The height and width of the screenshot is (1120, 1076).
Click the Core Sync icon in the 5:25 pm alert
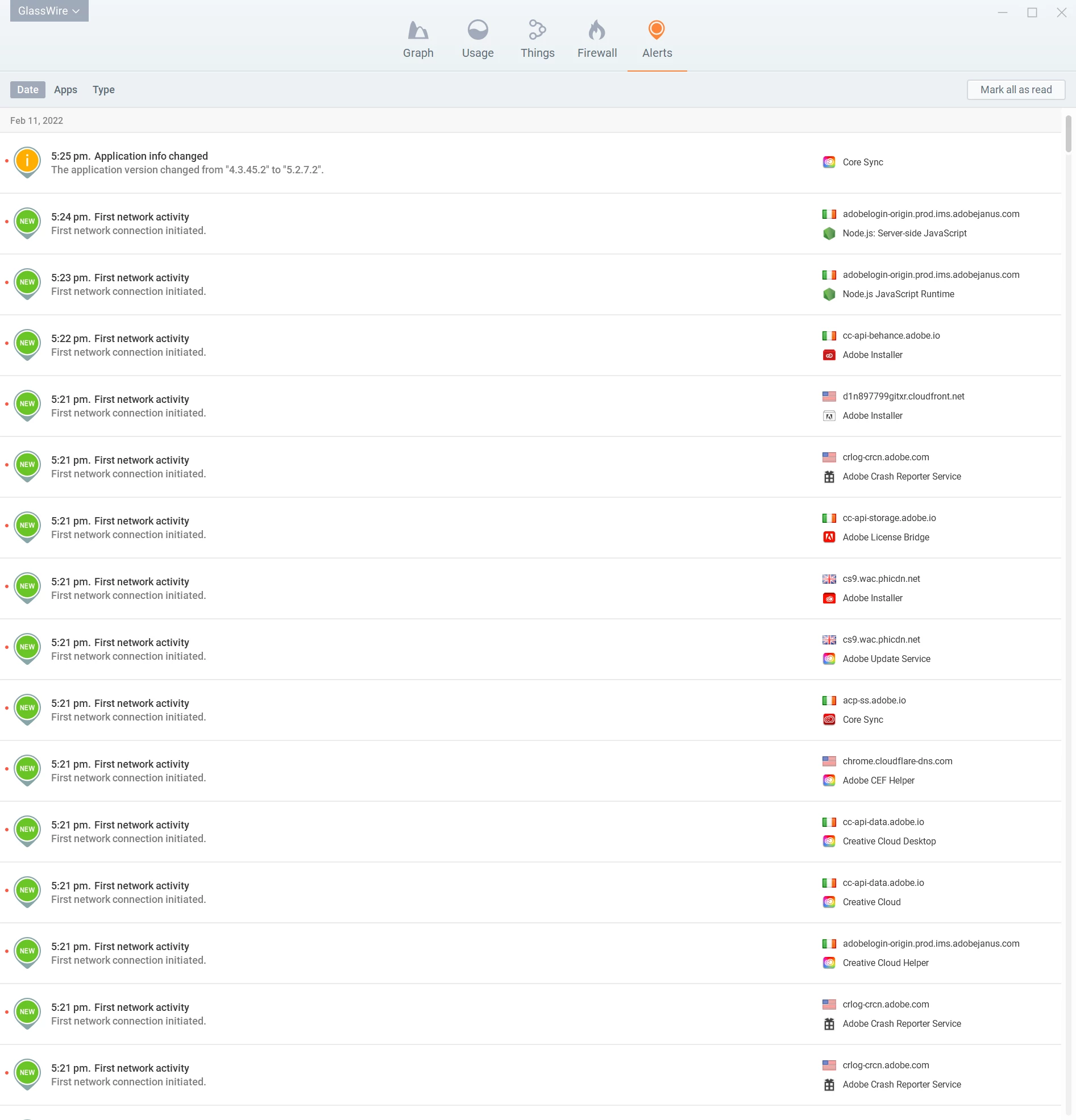coord(829,163)
